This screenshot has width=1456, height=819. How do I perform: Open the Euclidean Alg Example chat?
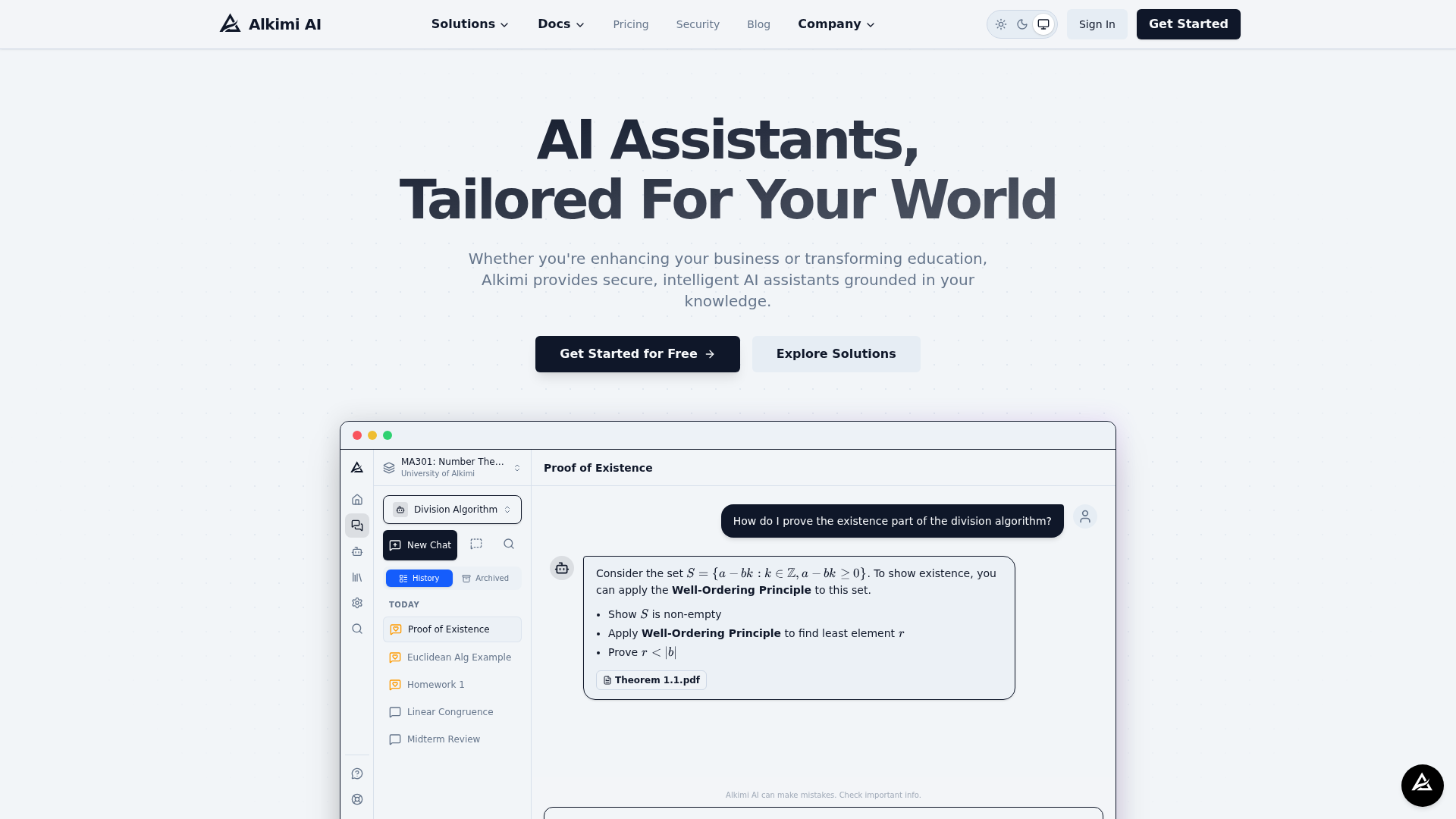pos(452,657)
